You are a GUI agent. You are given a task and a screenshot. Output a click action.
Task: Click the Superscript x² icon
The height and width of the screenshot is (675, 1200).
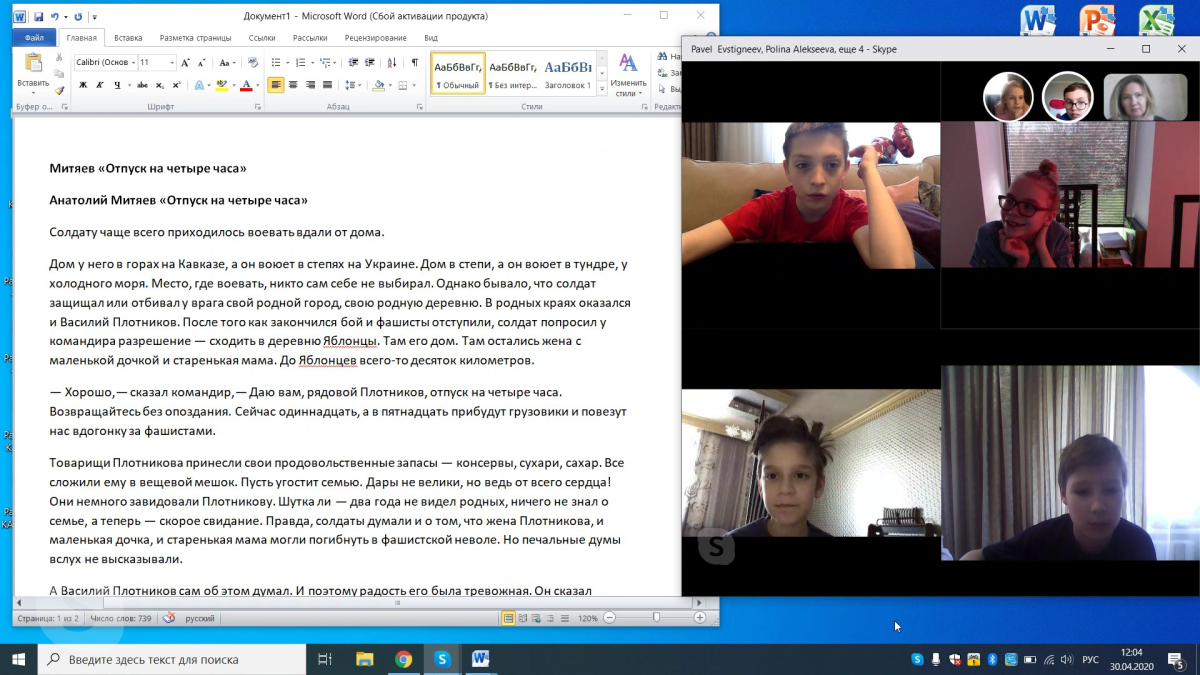click(177, 85)
